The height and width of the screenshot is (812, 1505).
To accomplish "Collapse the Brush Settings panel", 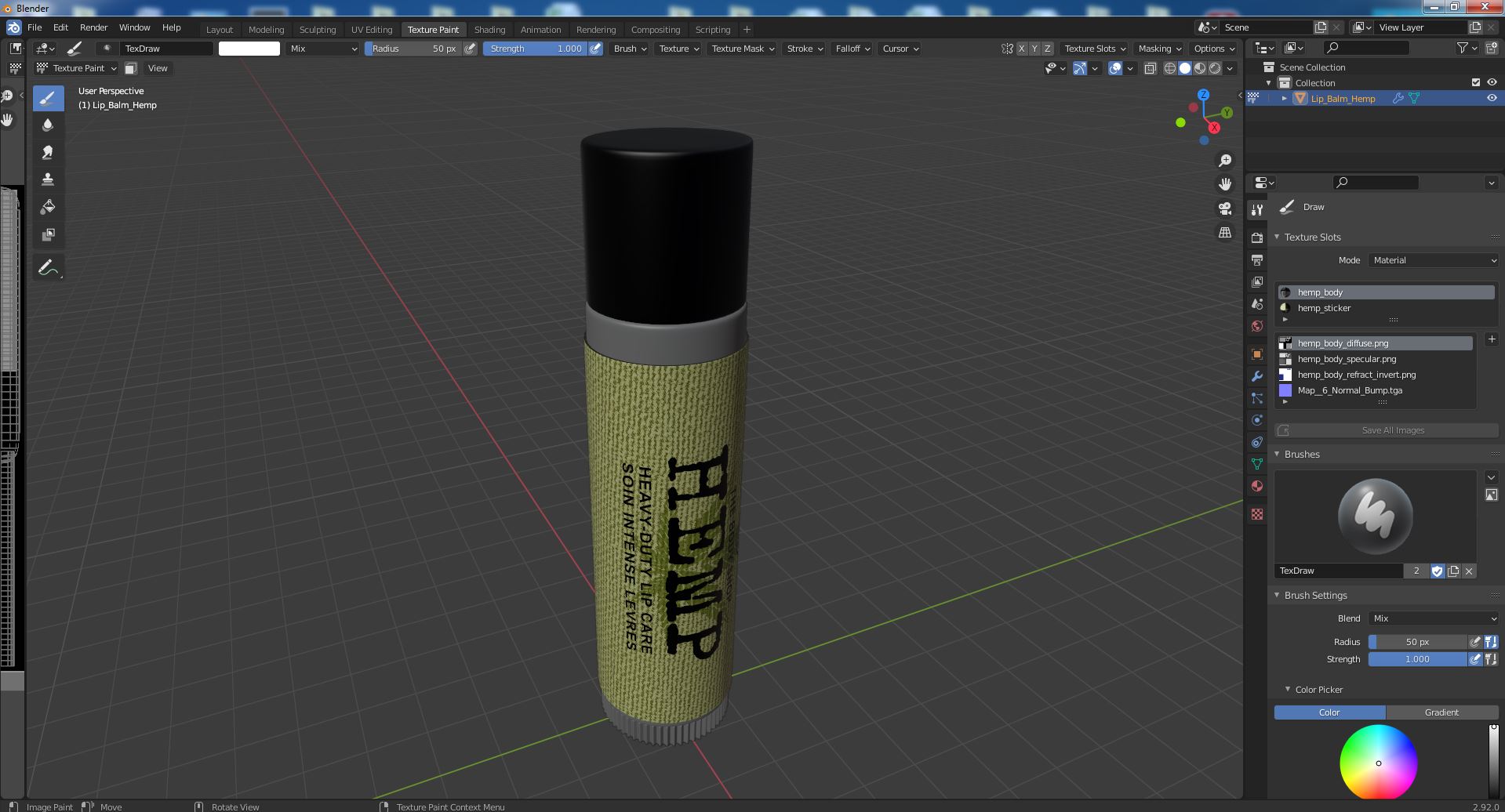I will coord(1277,595).
